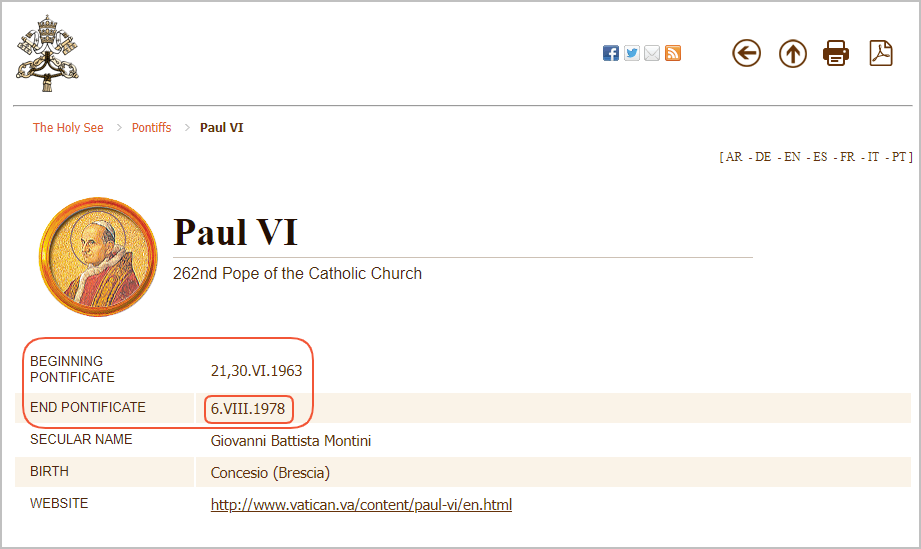Open the RSS feed icon

pos(673,53)
